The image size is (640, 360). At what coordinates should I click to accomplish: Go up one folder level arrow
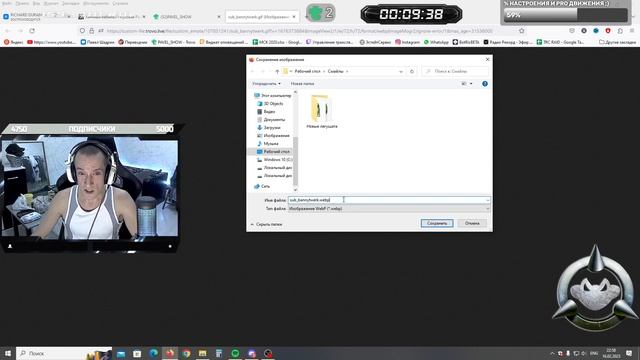pos(277,71)
